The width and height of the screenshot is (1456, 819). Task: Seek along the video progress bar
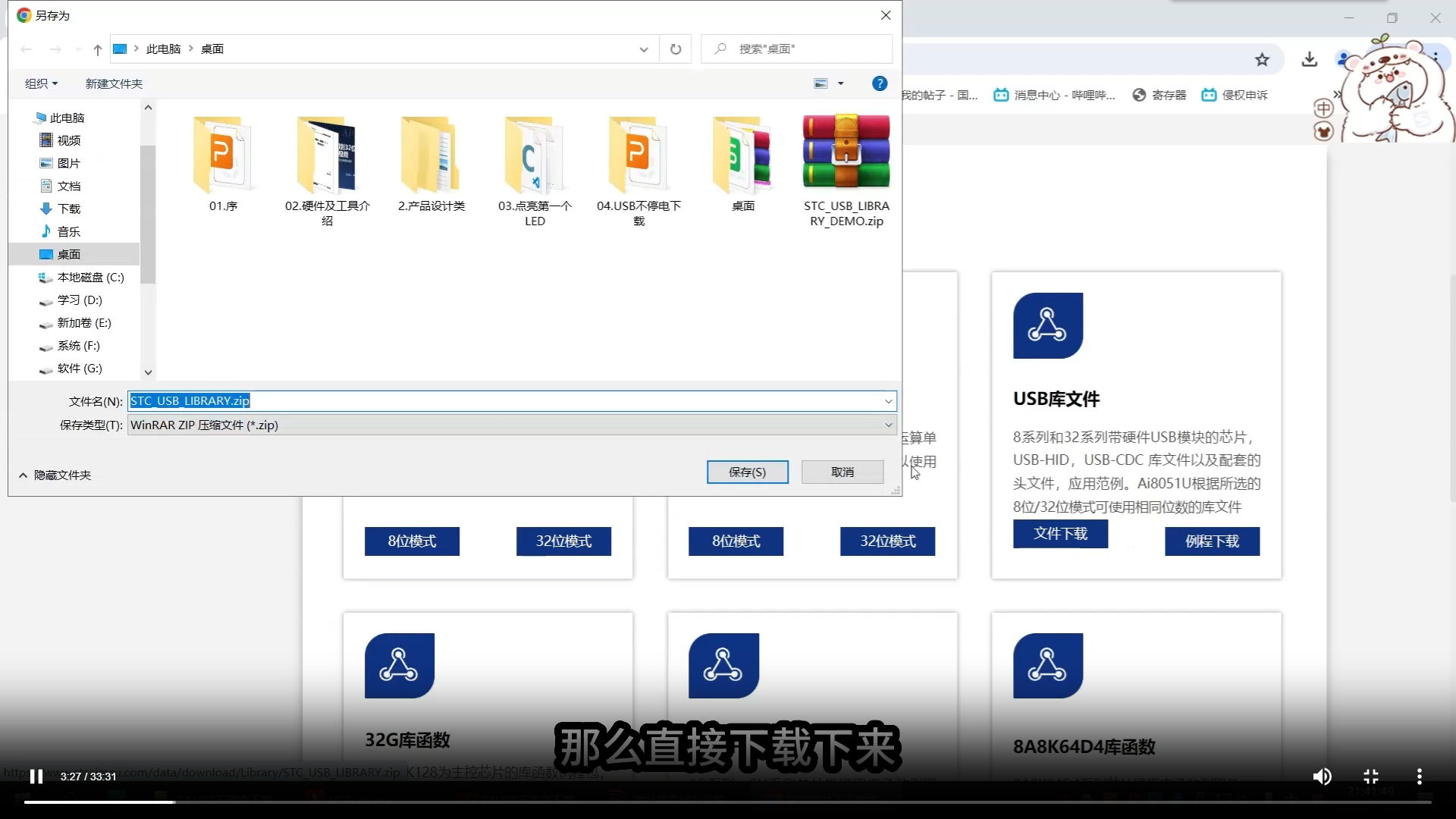(727, 802)
